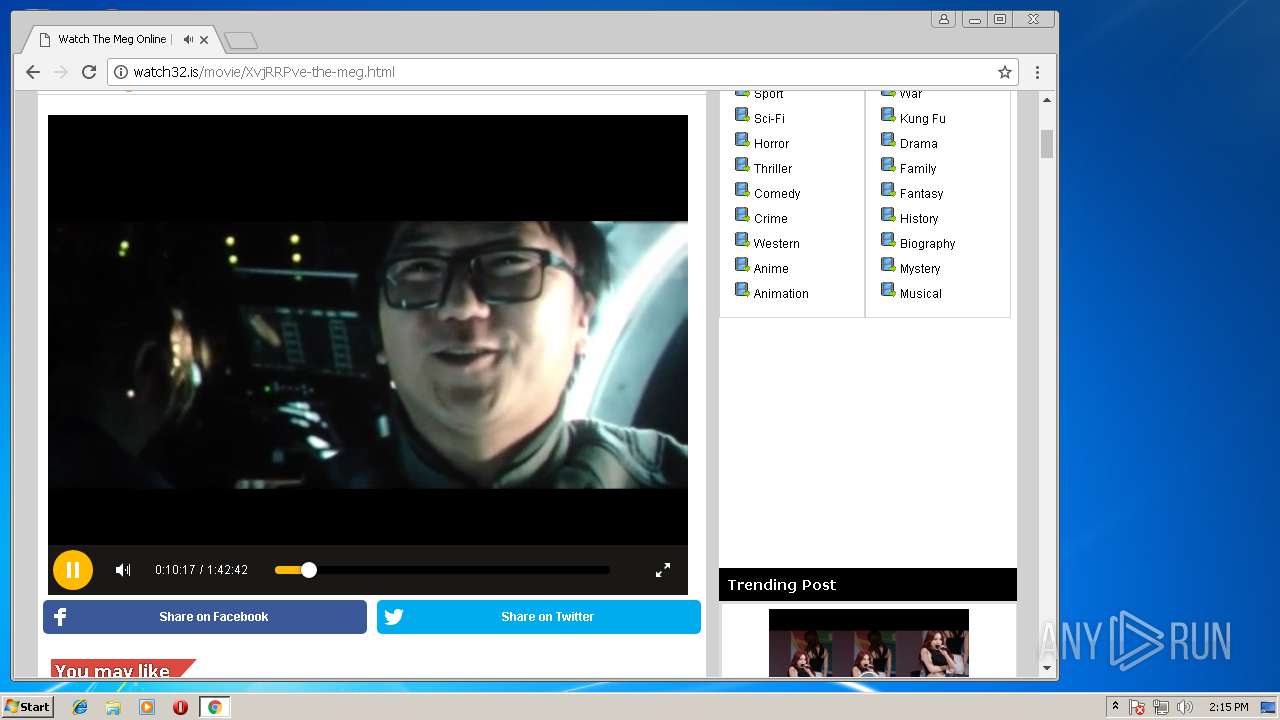Open the Trending Post thumbnail
The width and height of the screenshot is (1280, 720).
[x=868, y=643]
